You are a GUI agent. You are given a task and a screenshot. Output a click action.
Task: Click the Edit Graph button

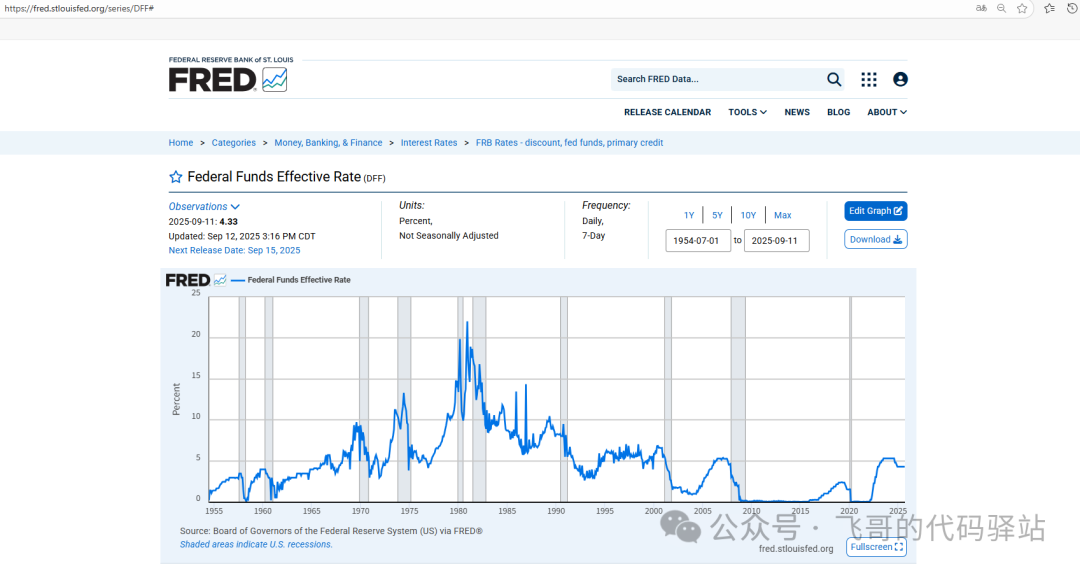tap(875, 211)
